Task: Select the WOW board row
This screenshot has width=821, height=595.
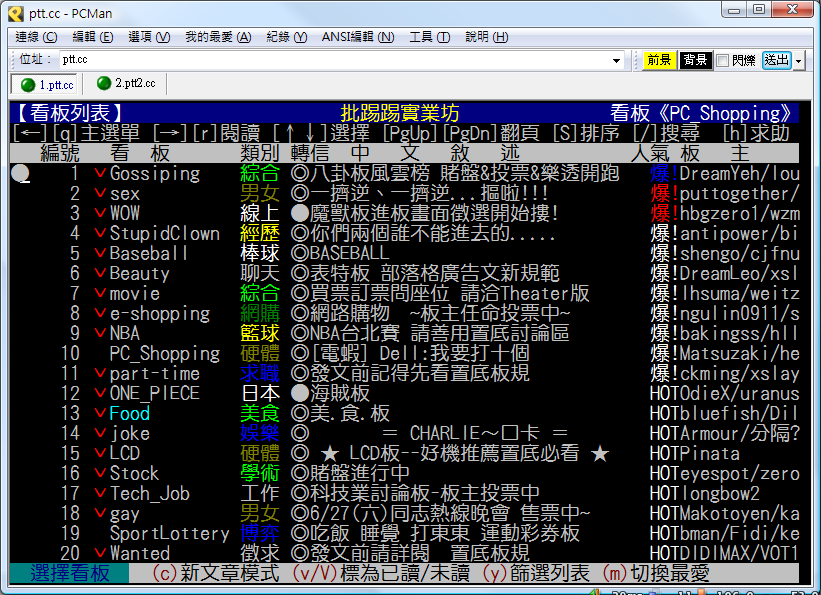Action: point(404,213)
